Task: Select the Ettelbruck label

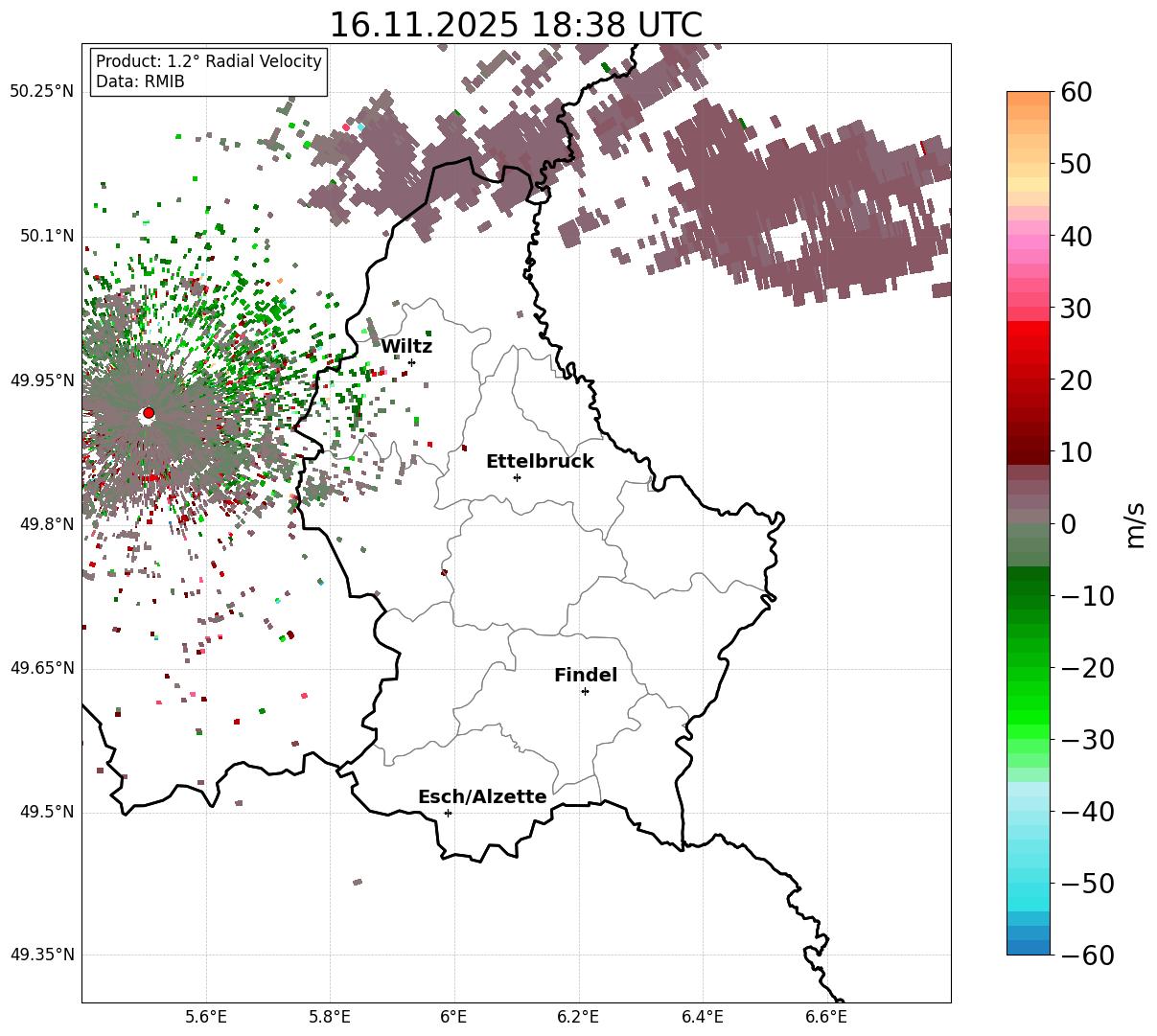Action: (x=540, y=462)
